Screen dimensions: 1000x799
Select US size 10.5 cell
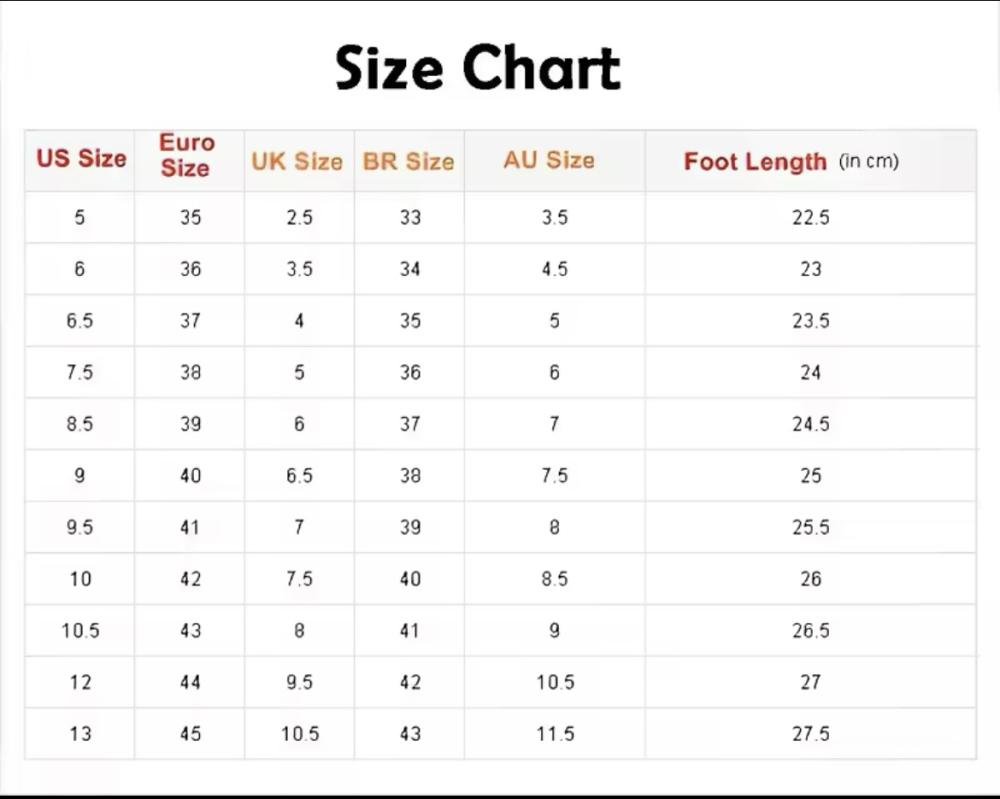click(80, 631)
